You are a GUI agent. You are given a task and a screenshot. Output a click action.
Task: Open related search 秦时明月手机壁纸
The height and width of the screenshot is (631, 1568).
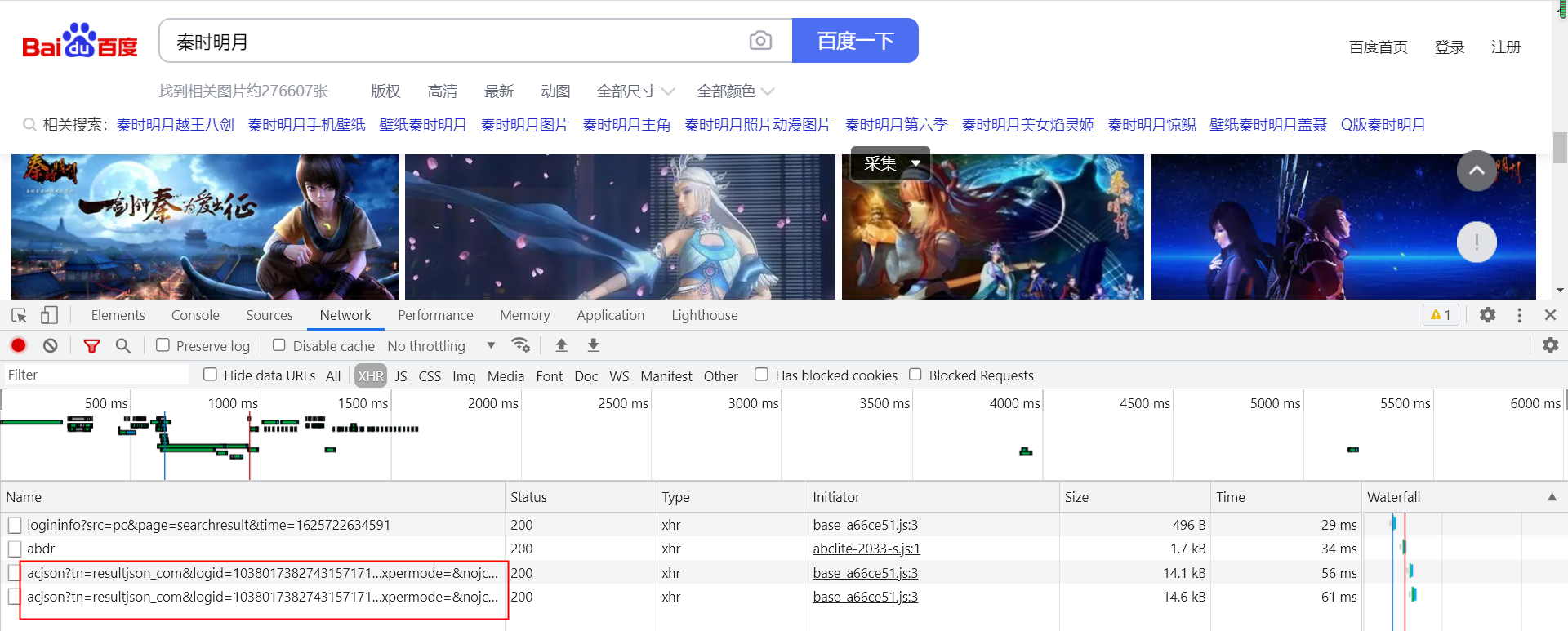(x=306, y=125)
